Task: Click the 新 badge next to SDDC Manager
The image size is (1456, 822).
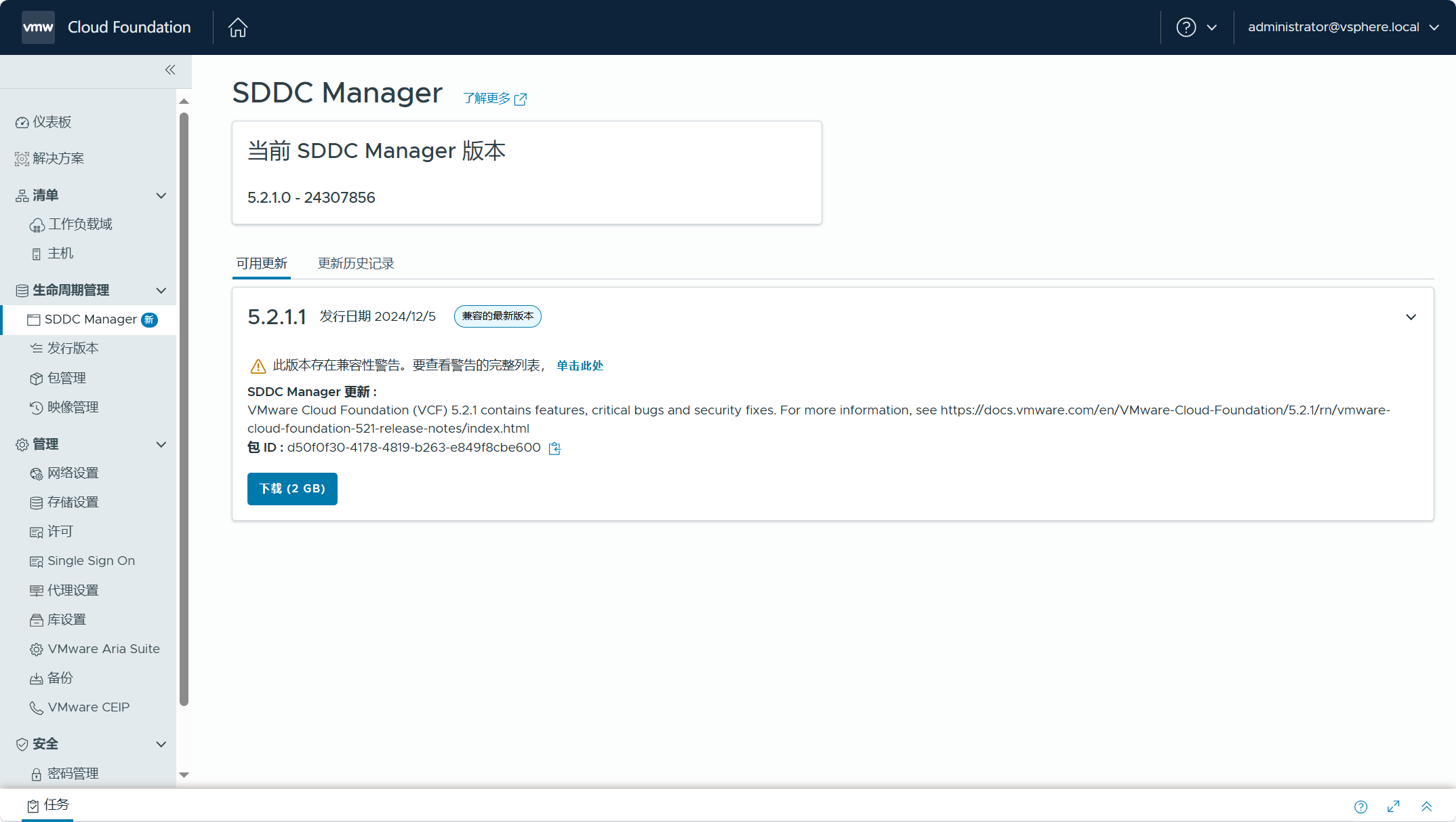Action: coord(149,319)
